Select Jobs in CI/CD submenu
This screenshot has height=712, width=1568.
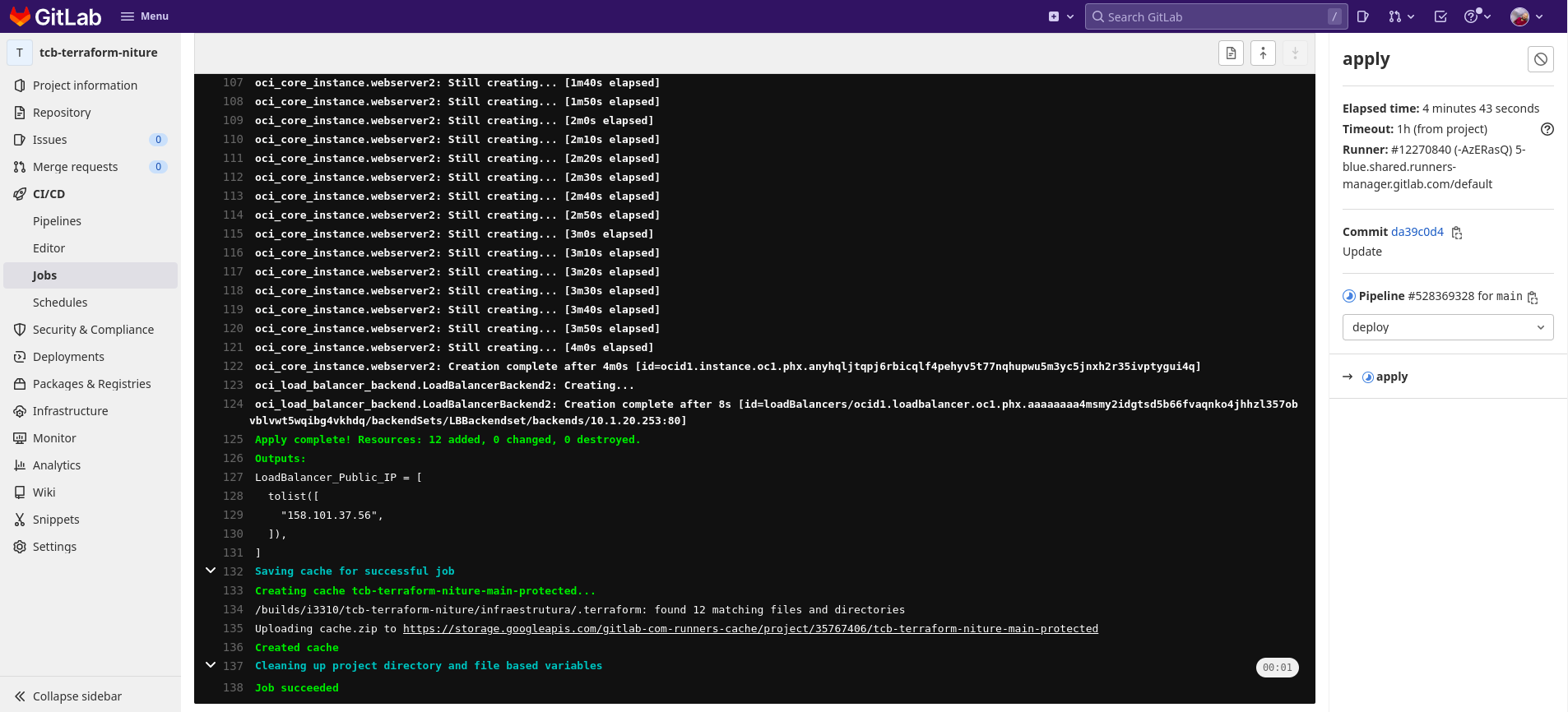point(90,275)
